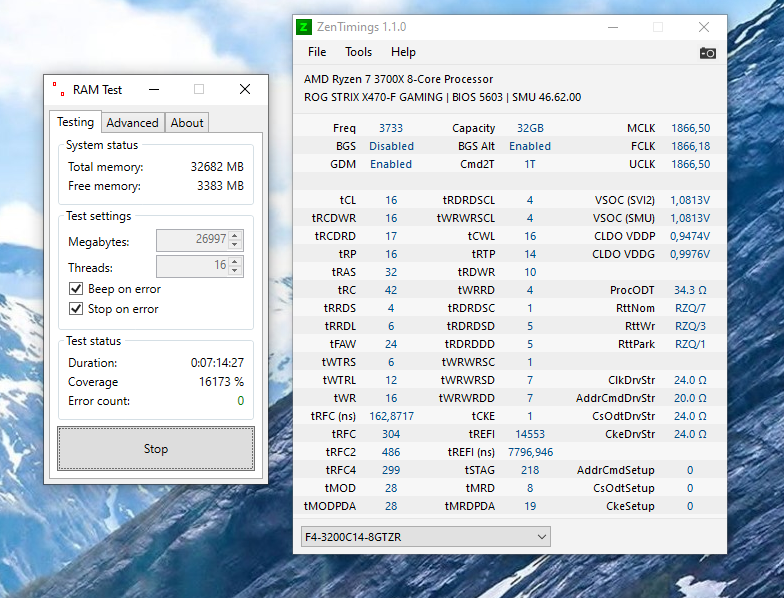Open the F4-3200C14-8GTZR module dropdown
The height and width of the screenshot is (598, 784).
426,536
